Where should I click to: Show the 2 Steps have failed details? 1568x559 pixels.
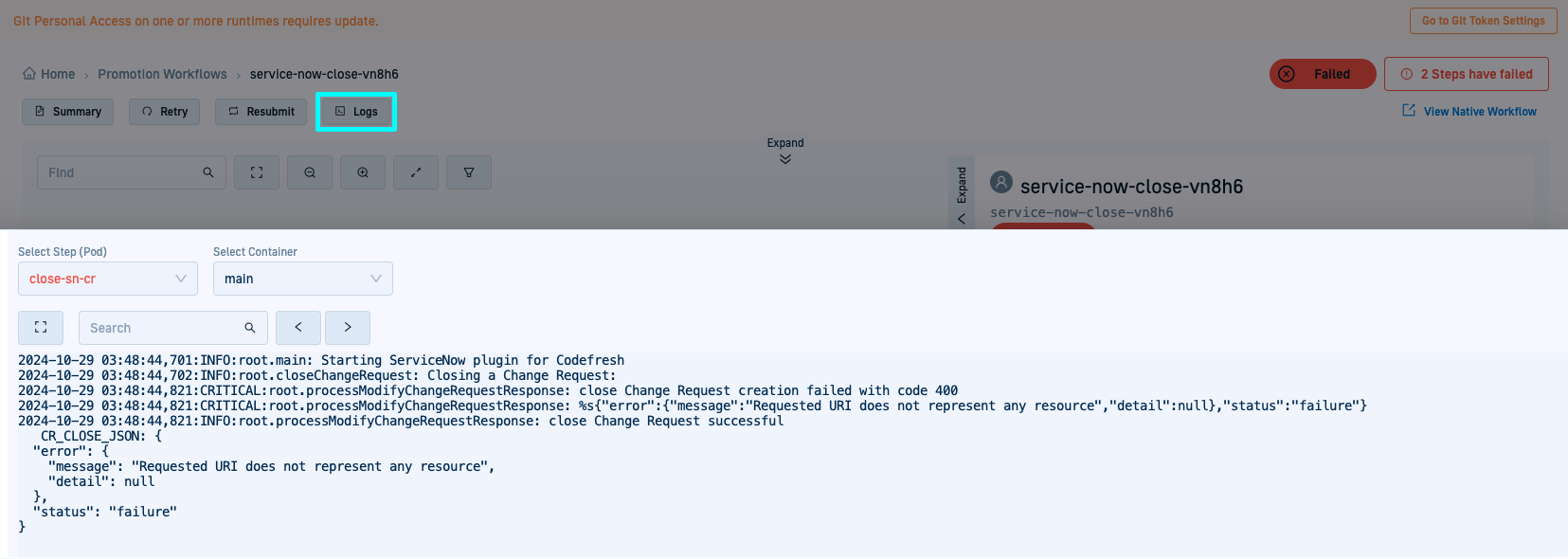pyautogui.click(x=1467, y=74)
